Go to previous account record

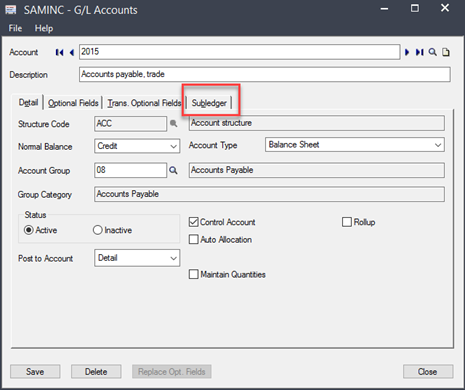pos(71,52)
